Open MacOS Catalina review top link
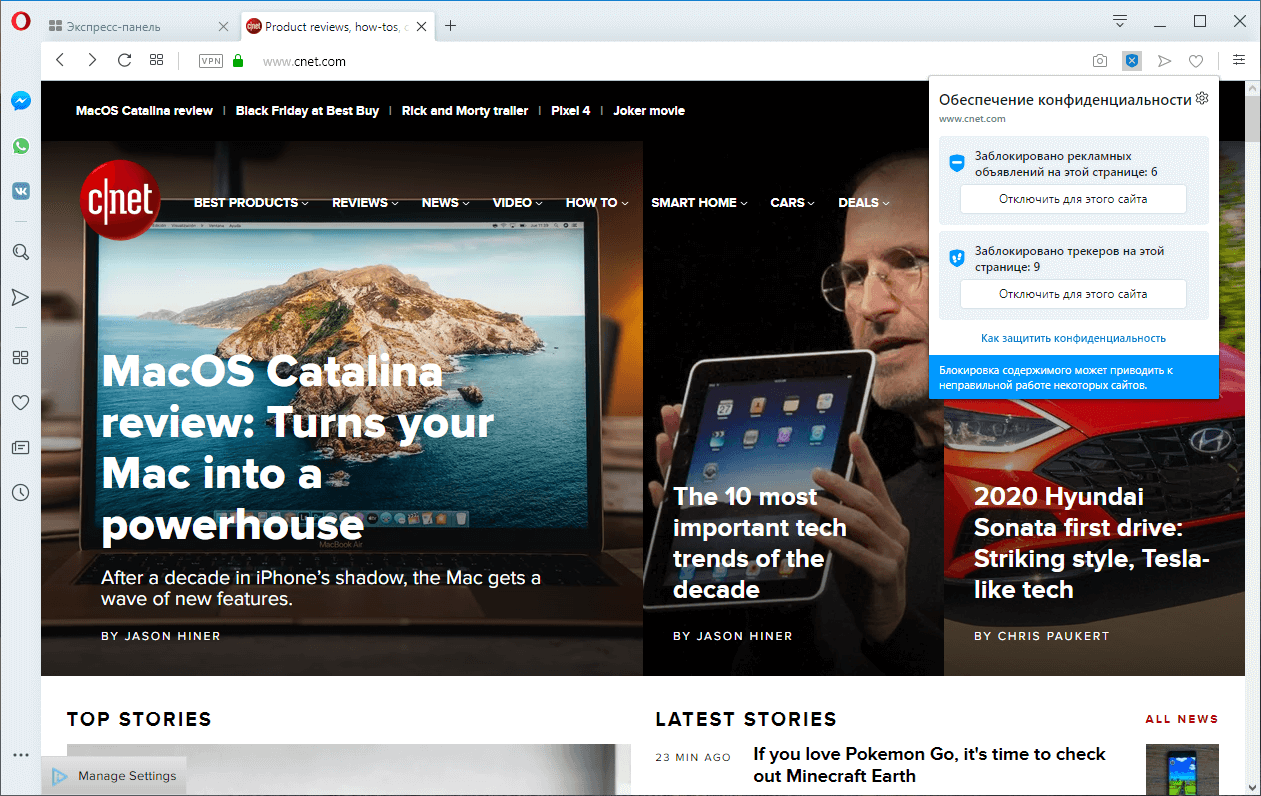Image resolution: width=1261 pixels, height=796 pixels. click(144, 111)
